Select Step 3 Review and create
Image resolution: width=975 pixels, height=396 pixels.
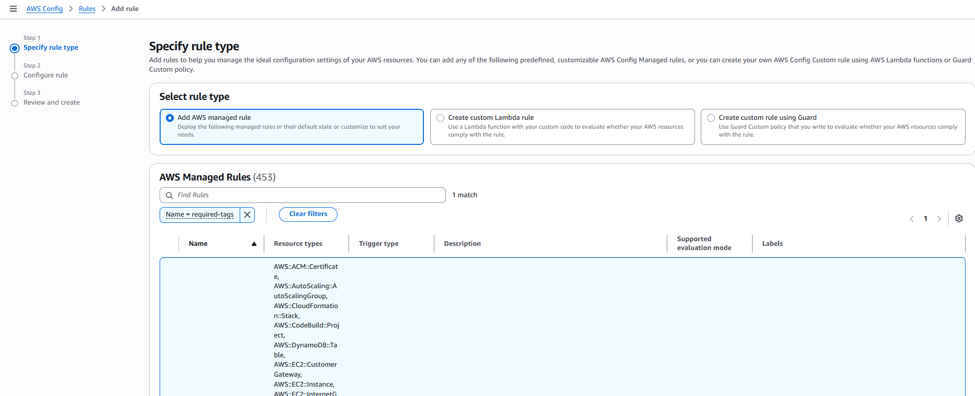52,103
